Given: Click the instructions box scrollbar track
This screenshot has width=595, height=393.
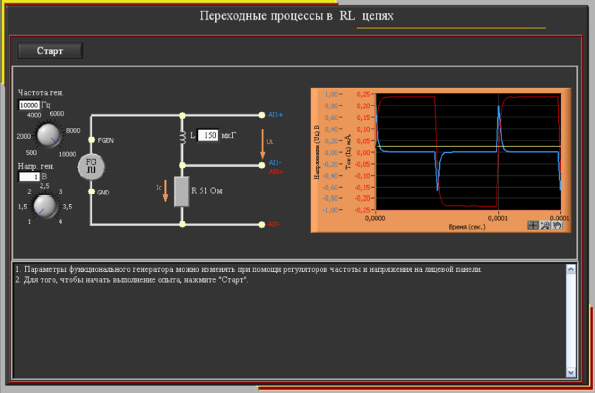Looking at the screenshot, I should coord(571,321).
